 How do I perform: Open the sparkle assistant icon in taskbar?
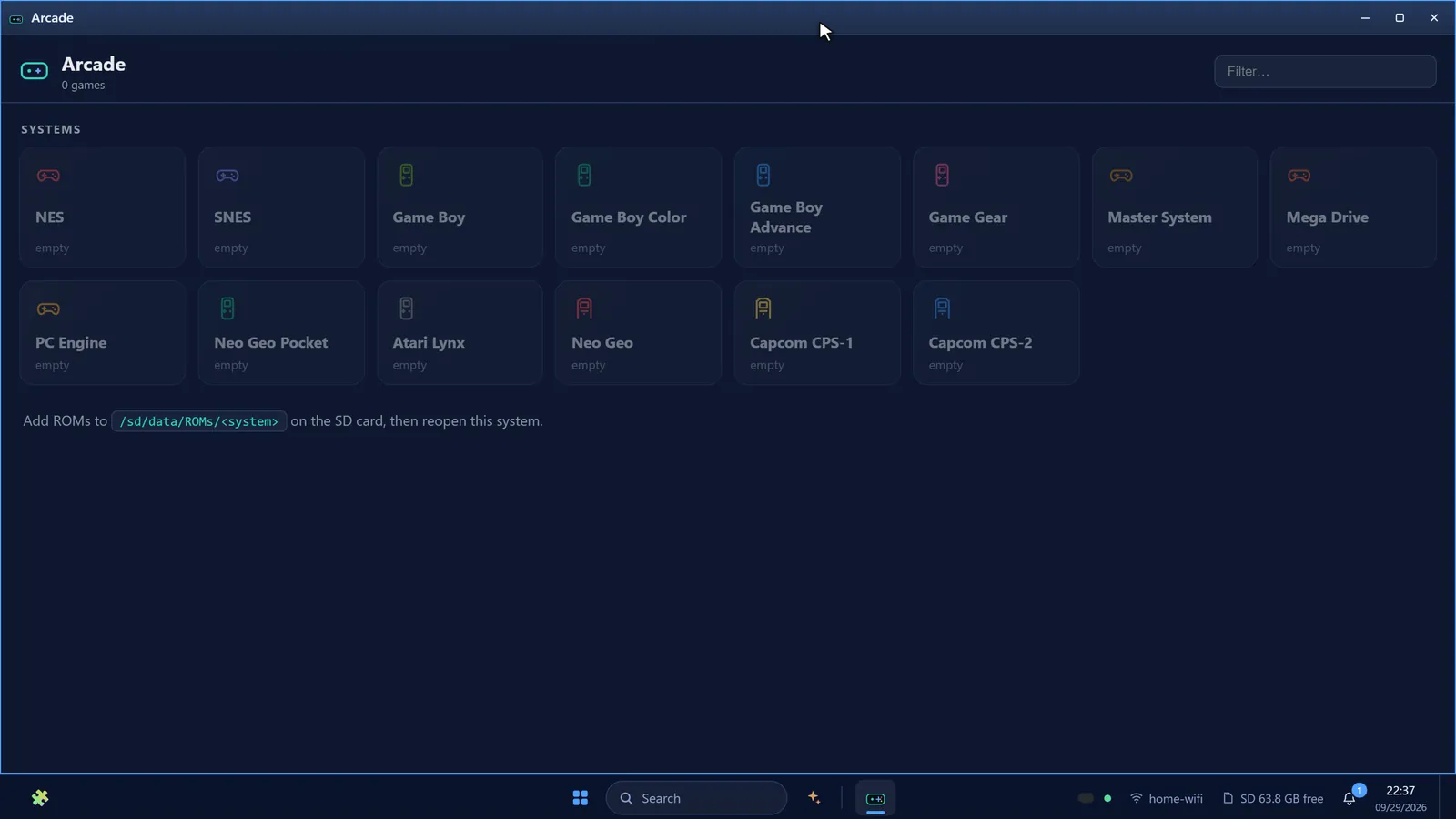click(x=814, y=798)
